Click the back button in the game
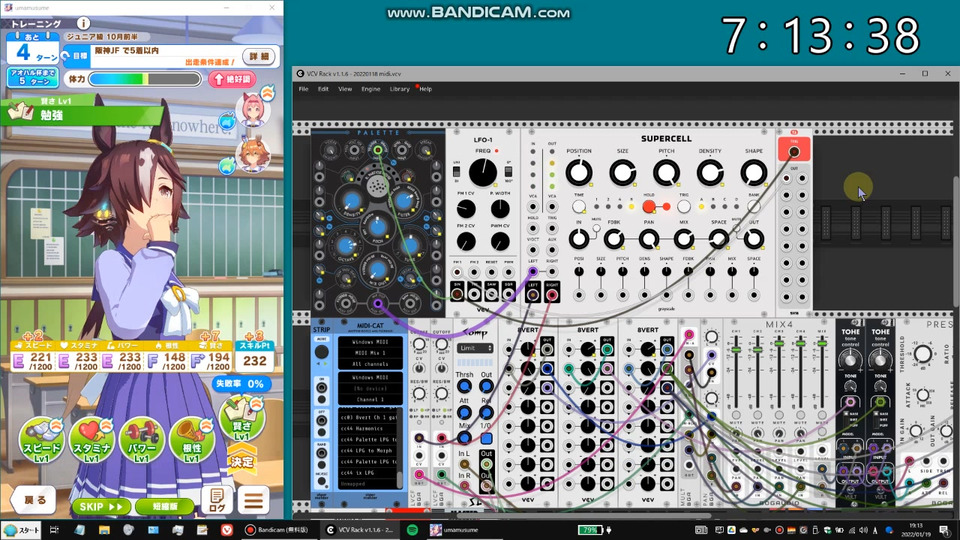 [34, 500]
